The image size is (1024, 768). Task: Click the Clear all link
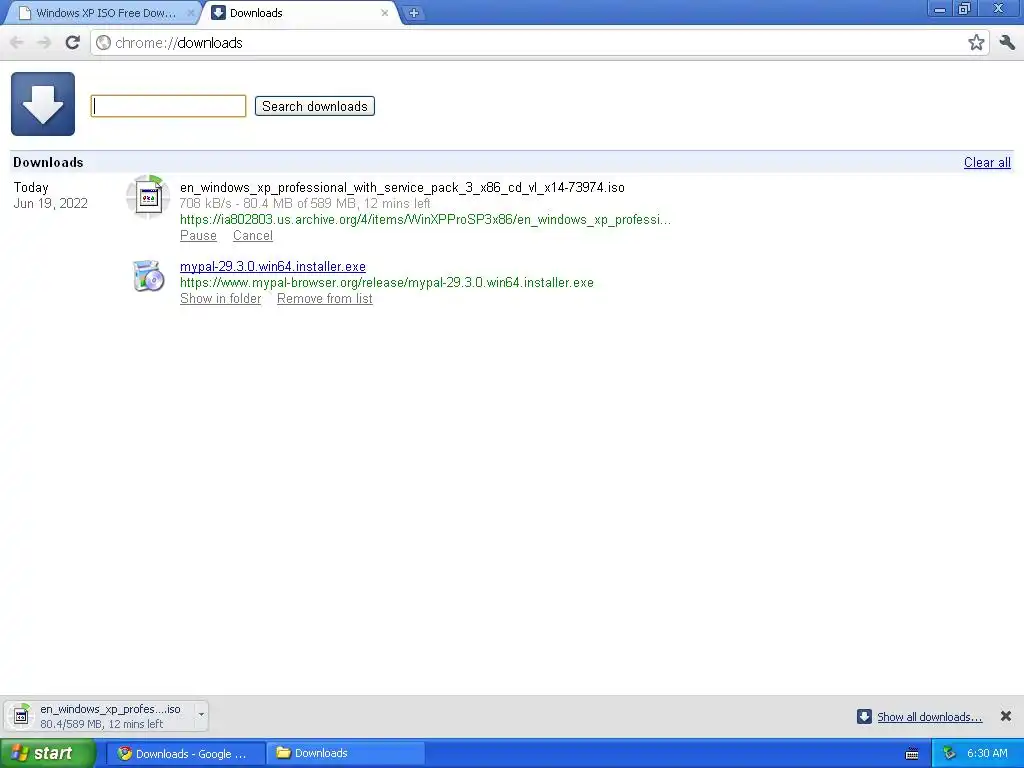pos(987,163)
